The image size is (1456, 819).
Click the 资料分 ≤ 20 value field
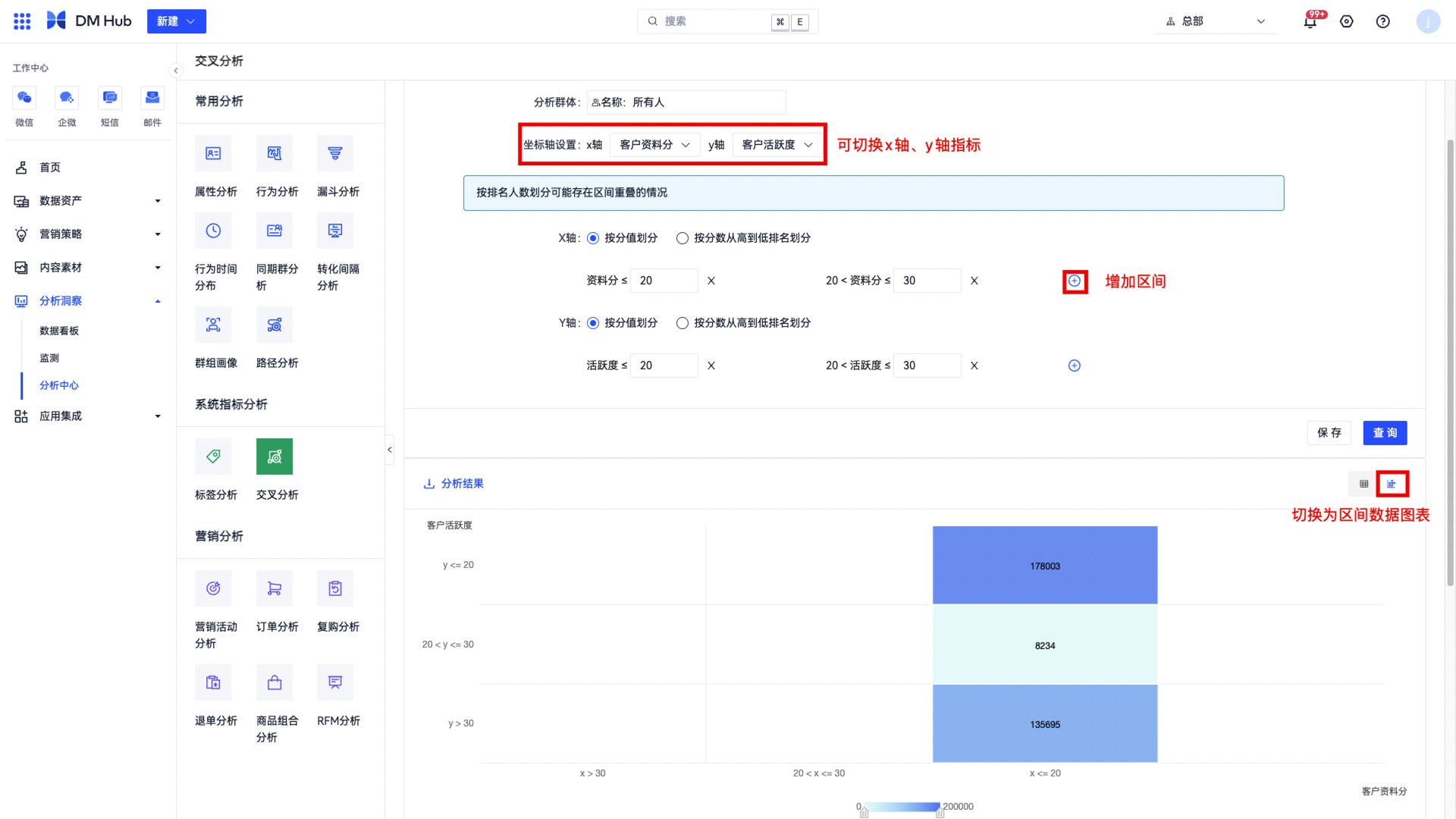(x=664, y=281)
